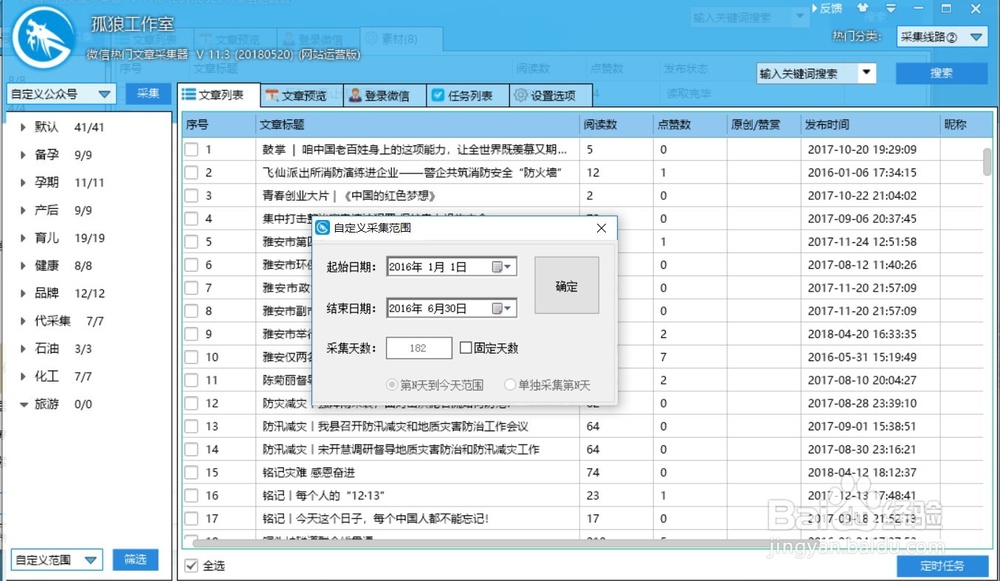Open the 采集线路② dropdown
The image size is (1000, 581).
click(940, 36)
